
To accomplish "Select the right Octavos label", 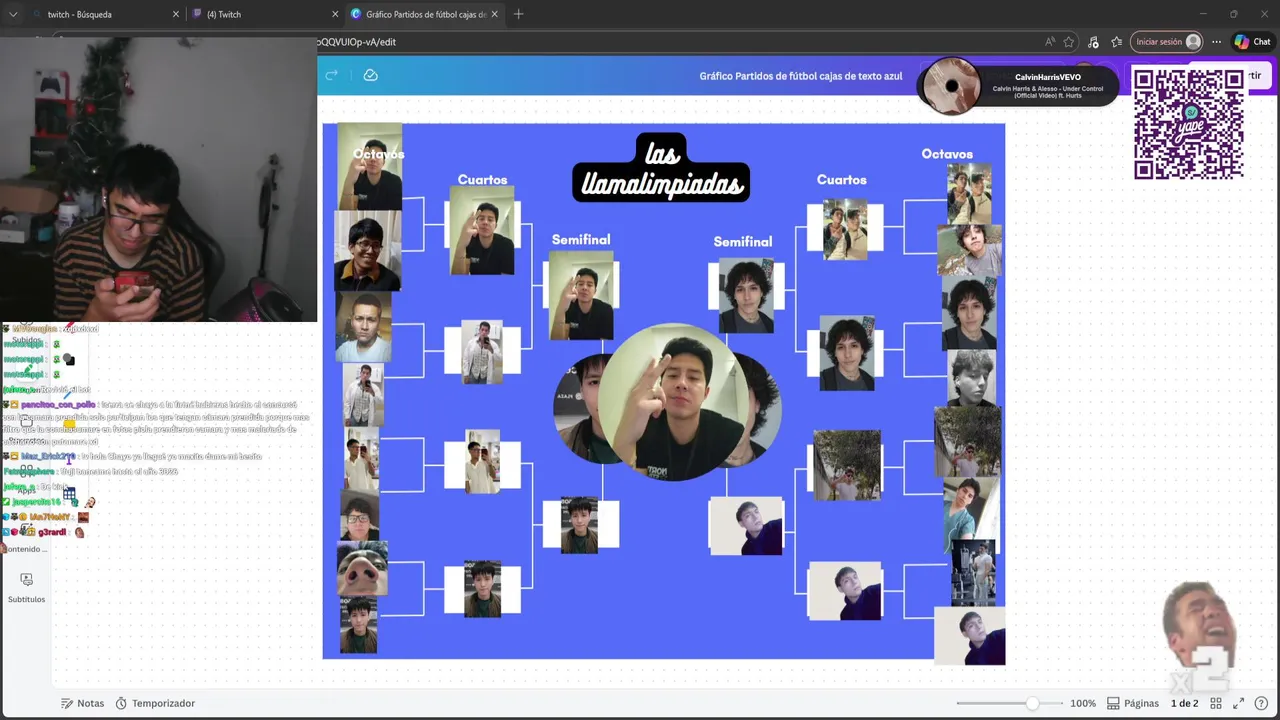I will tap(947, 154).
